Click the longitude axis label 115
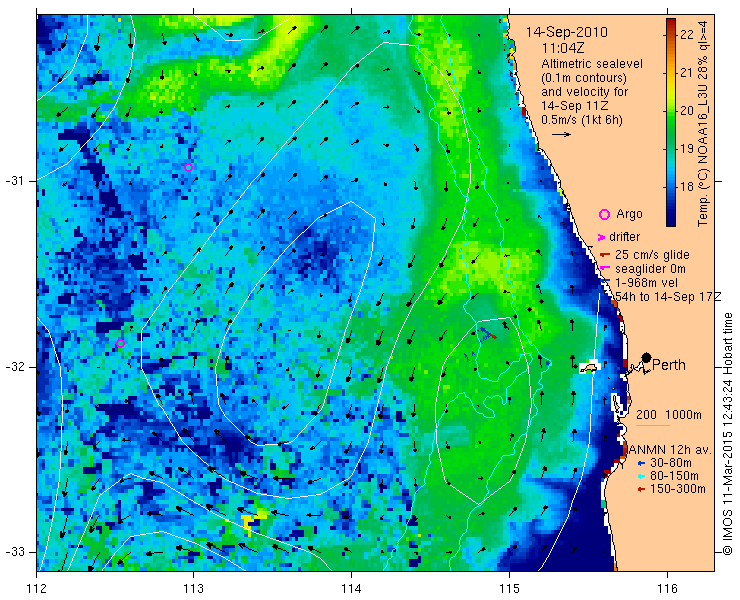 point(509,589)
